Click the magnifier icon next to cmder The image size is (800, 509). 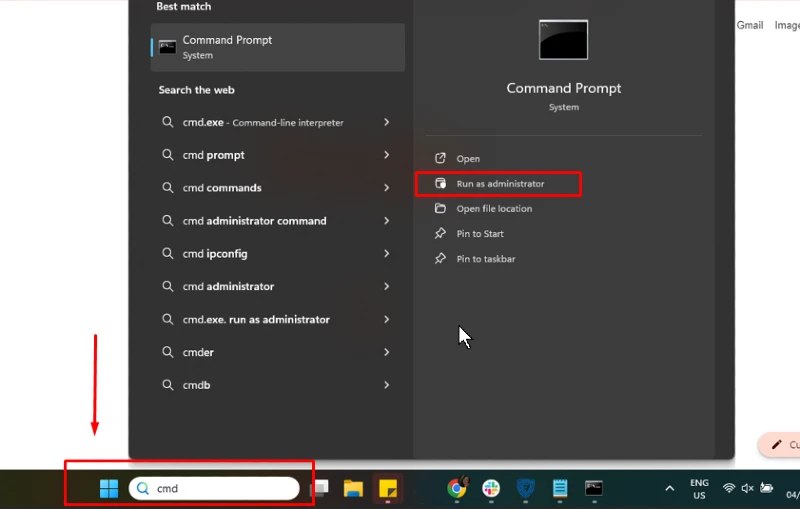click(x=167, y=352)
